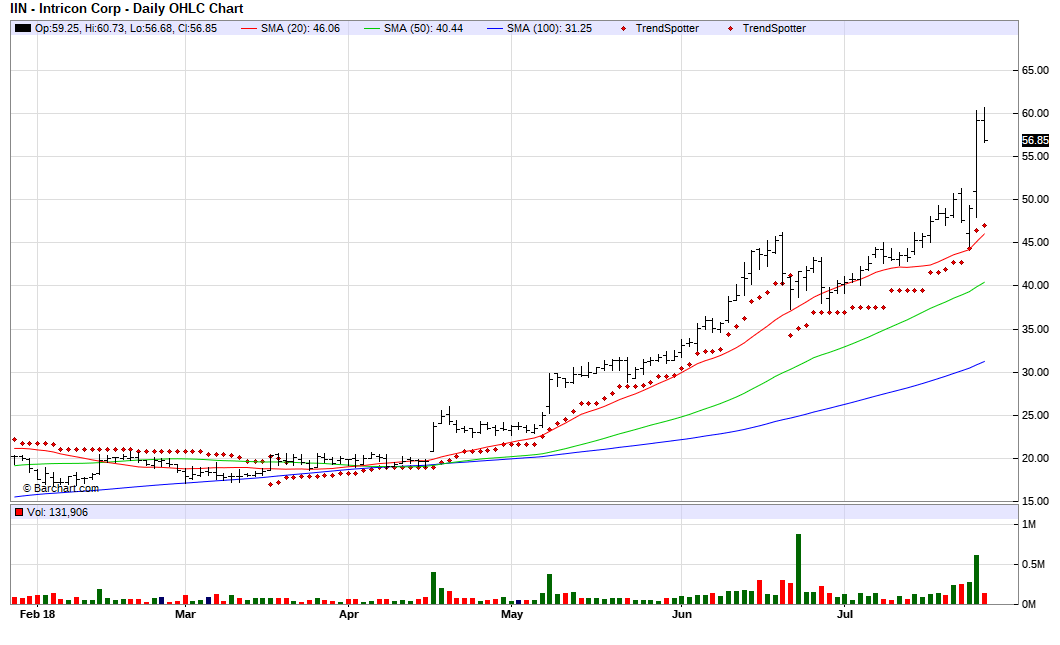Screen dimensions: 1060x645
Task: Click the first TrendSpotter red diamond marker
Action: coord(623,28)
